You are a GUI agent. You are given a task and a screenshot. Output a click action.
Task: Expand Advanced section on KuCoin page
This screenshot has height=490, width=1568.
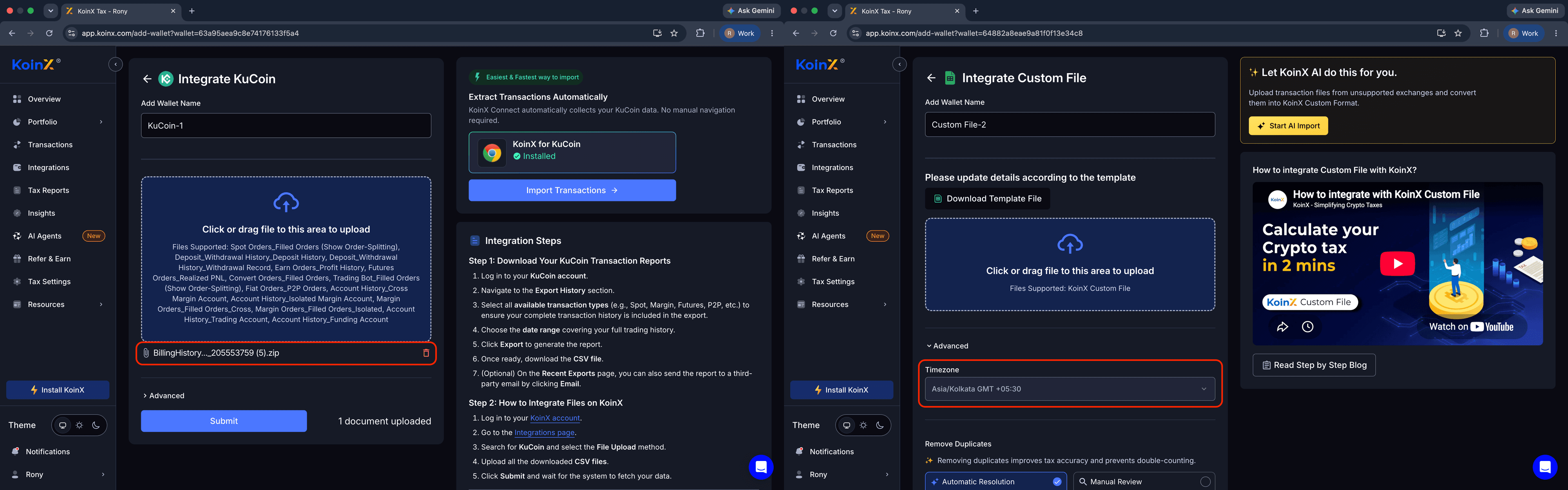pos(164,396)
